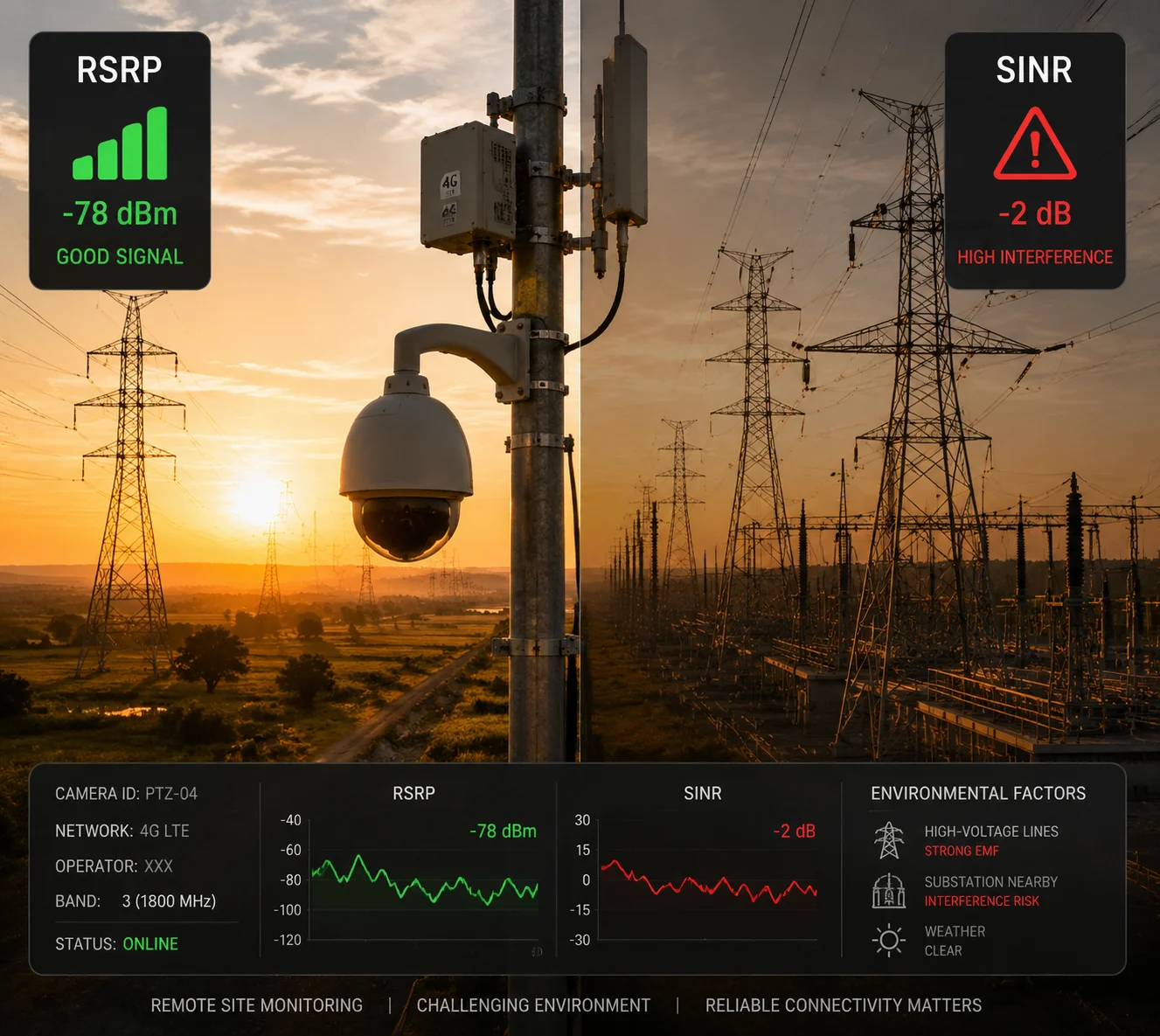Select the -78 dBm value in the top RSRP card
The width and height of the screenshot is (1160, 1036).
[120, 213]
